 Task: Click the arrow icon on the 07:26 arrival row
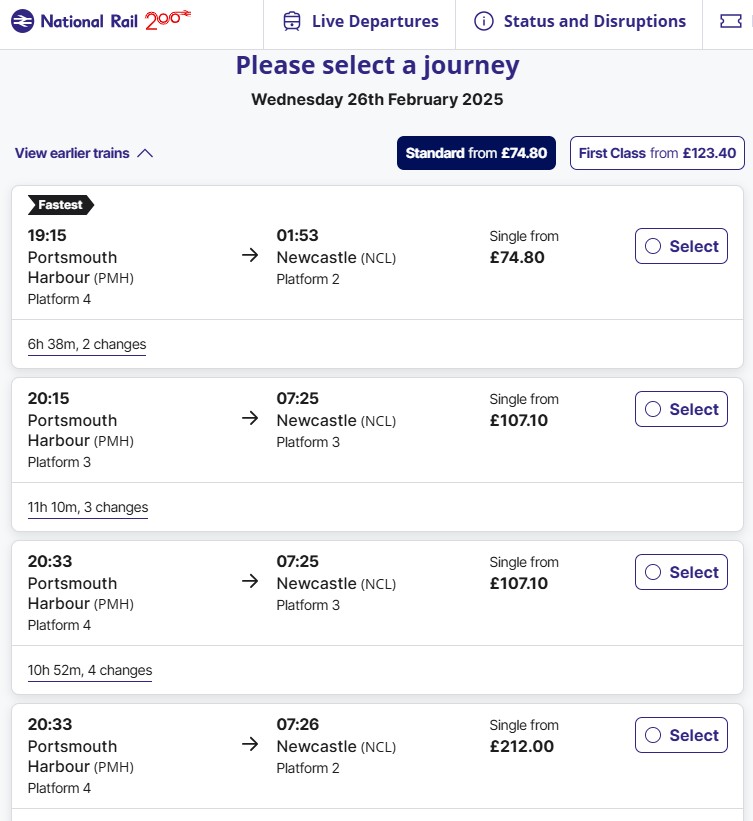250,745
